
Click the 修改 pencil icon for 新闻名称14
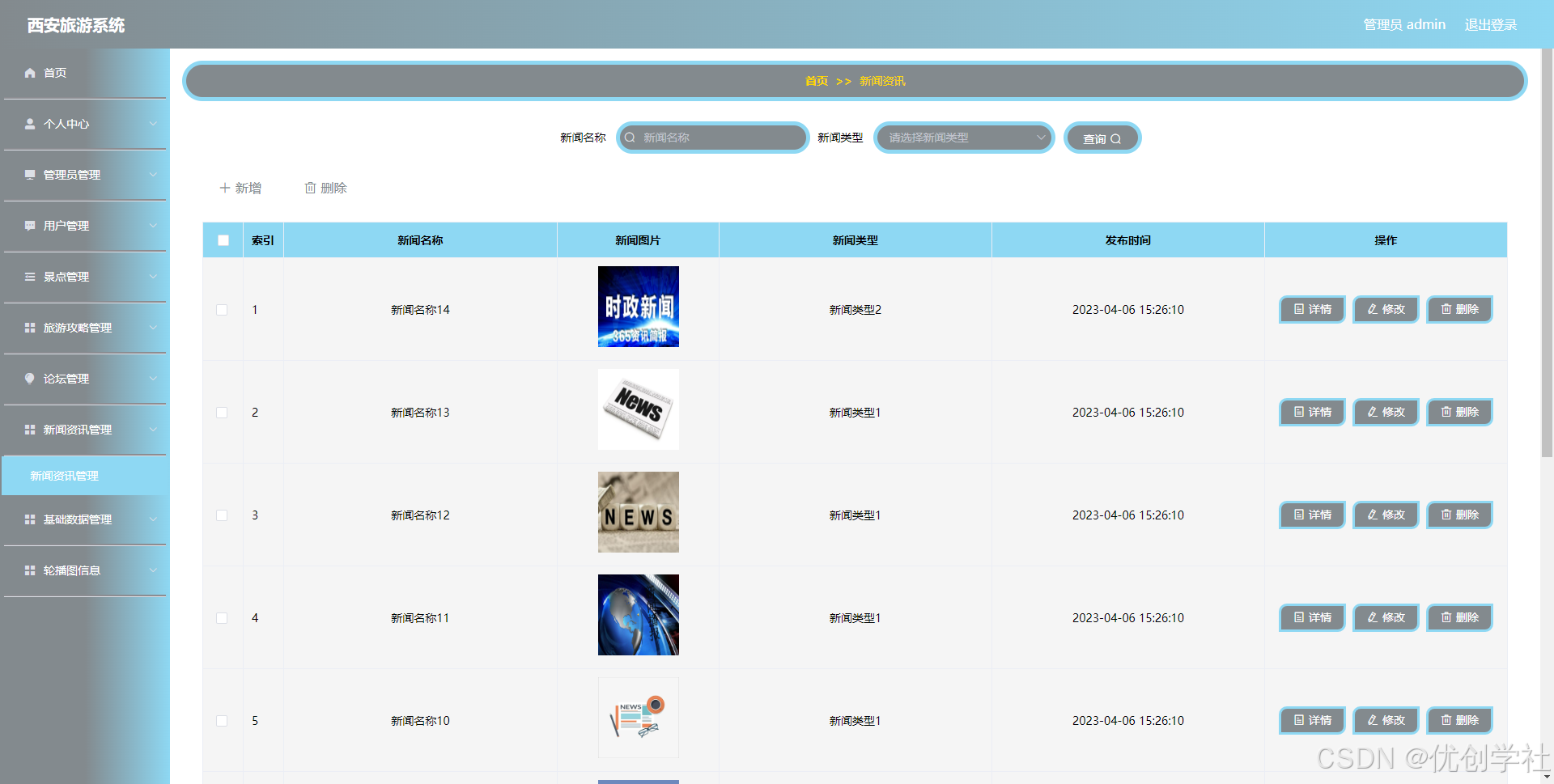point(1373,309)
